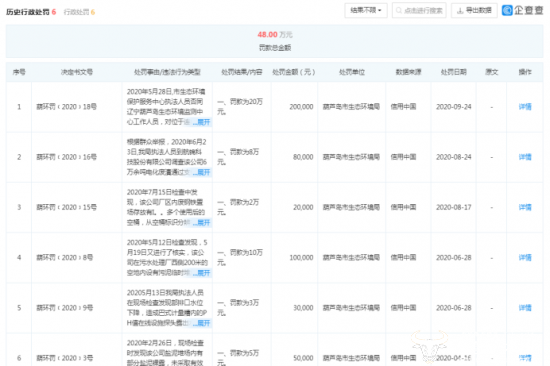Open the 结果不限 filter dropdown
The width and height of the screenshot is (550, 366).
tap(365, 11)
